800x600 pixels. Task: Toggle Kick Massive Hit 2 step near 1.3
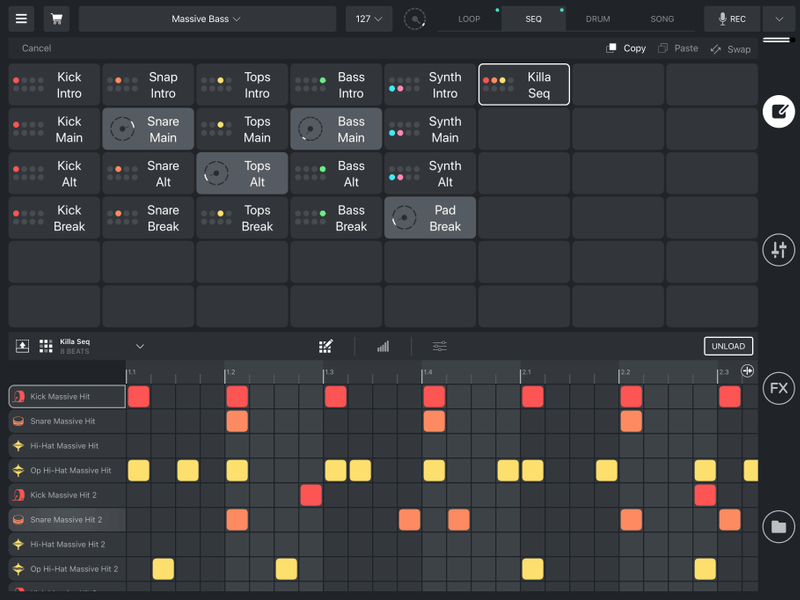tap(311, 495)
